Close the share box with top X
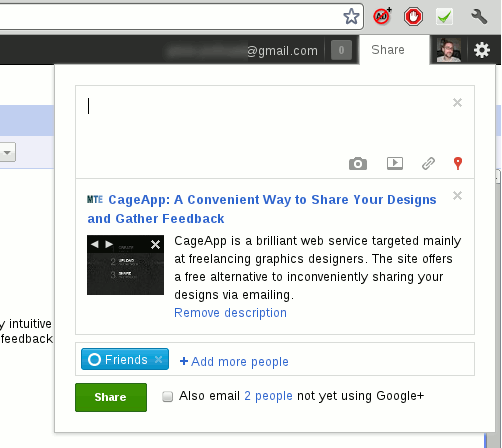Viewport: 502px width, 448px height. coord(457,103)
